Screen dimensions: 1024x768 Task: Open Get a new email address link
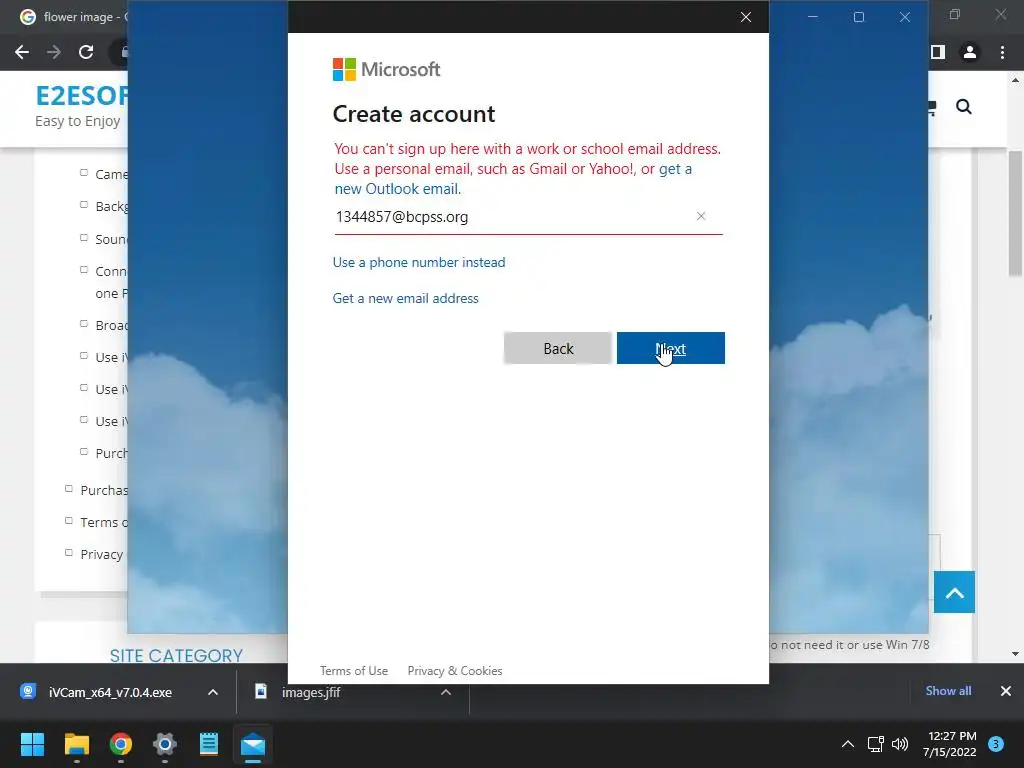(406, 298)
